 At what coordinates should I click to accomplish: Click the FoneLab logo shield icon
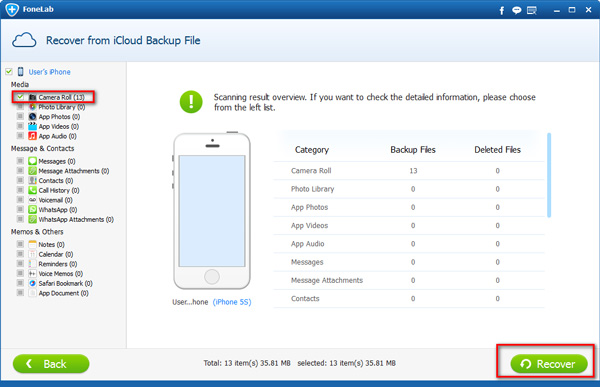click(12, 9)
